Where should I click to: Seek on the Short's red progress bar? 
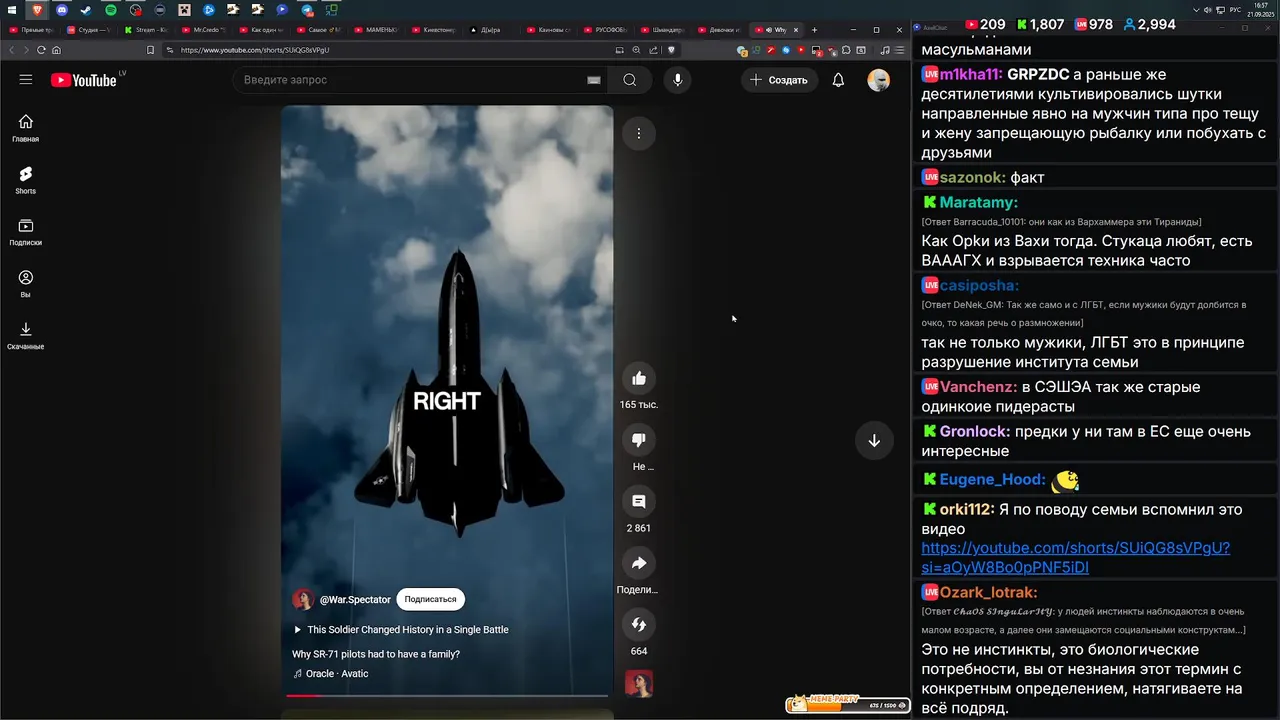(447, 695)
